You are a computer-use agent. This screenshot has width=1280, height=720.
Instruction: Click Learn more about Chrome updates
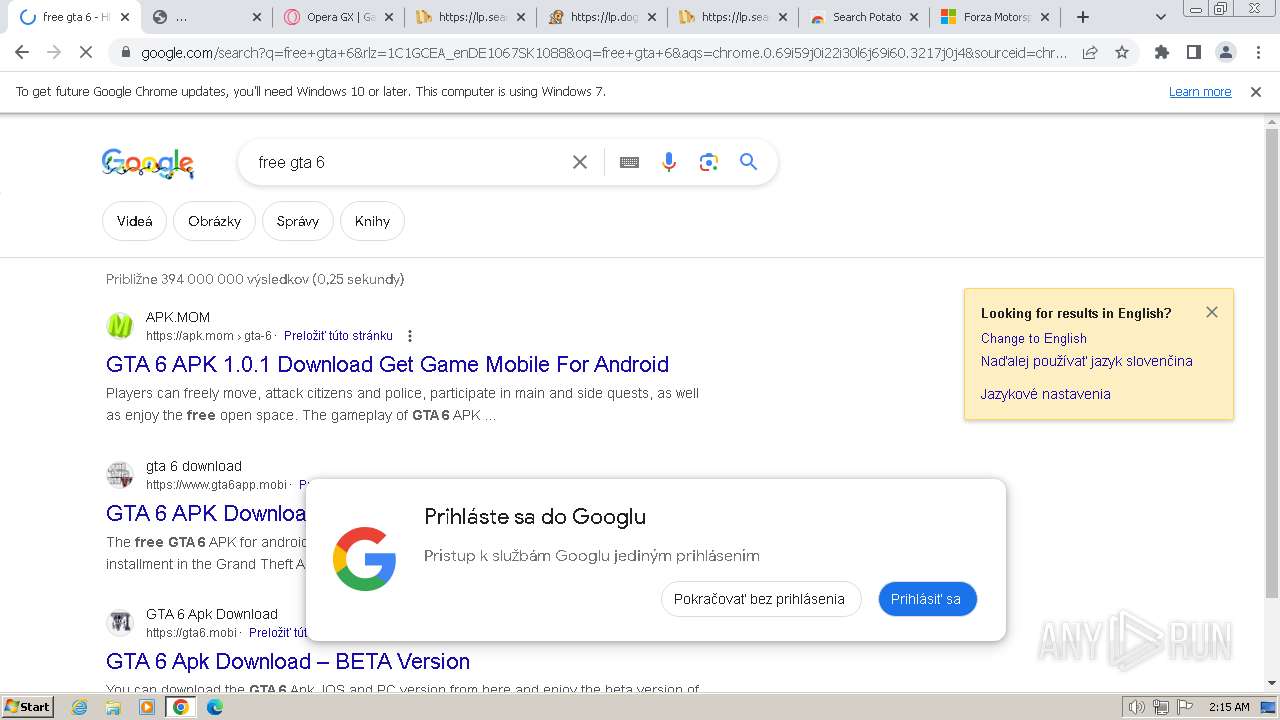(x=1200, y=92)
